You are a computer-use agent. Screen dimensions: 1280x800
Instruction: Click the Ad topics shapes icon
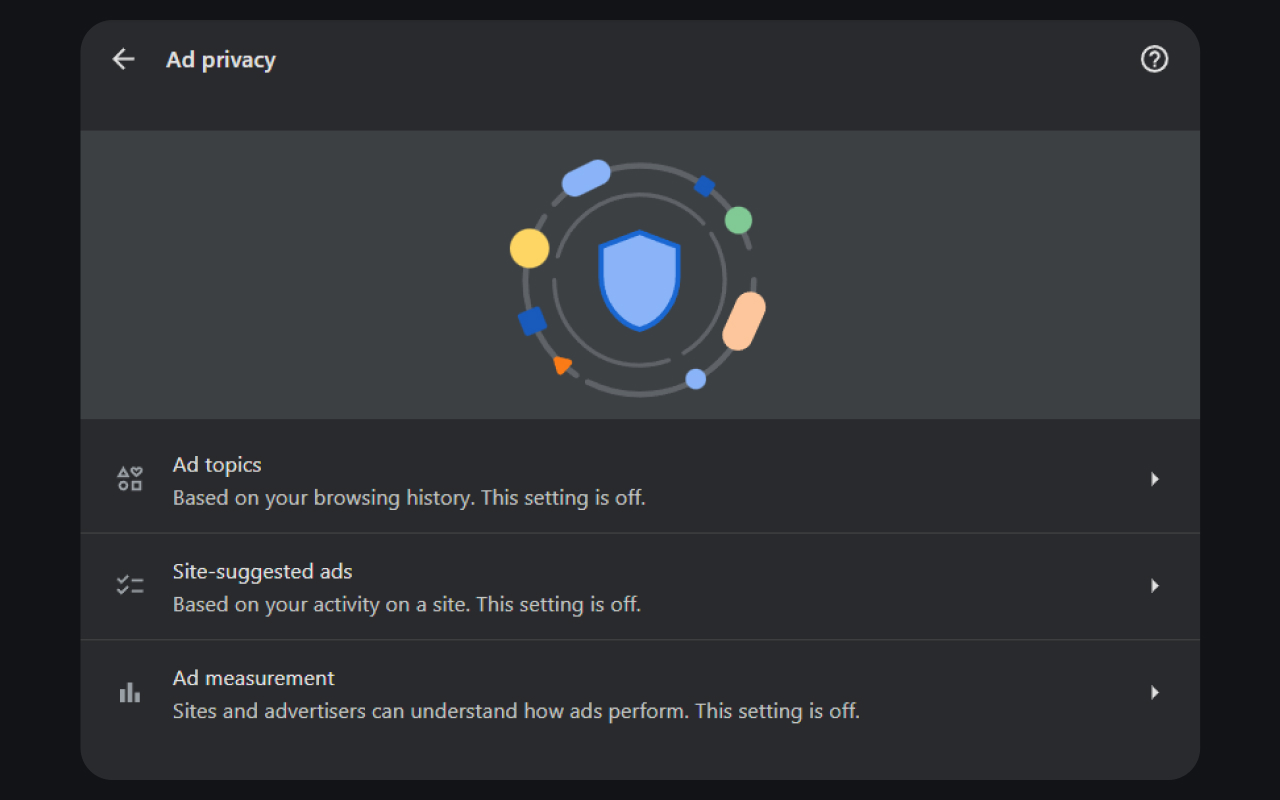129,478
